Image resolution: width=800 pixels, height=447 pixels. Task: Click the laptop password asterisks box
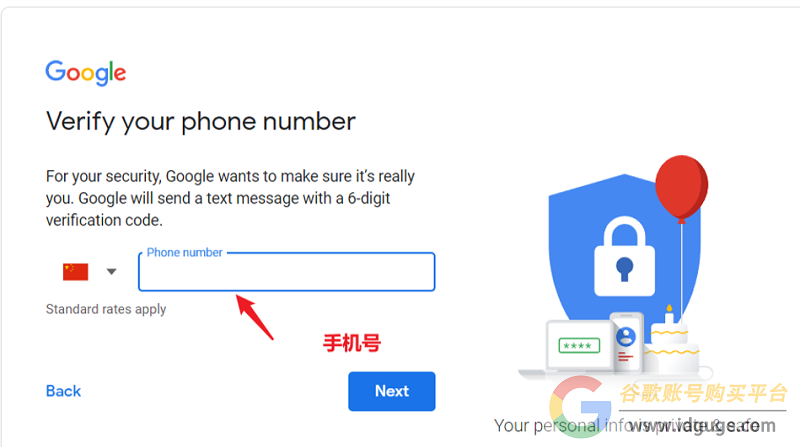click(x=579, y=346)
